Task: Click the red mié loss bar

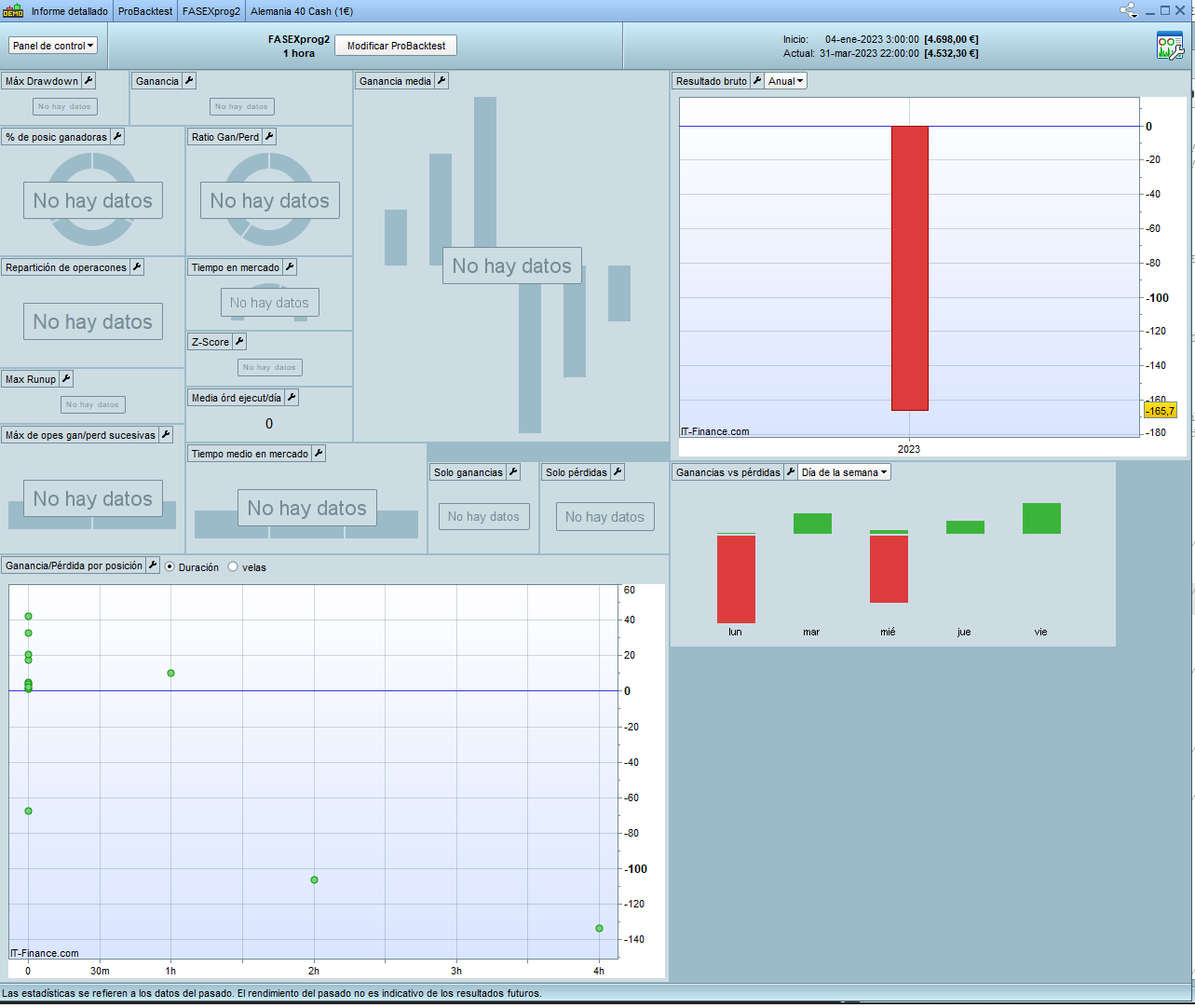Action: [x=889, y=569]
